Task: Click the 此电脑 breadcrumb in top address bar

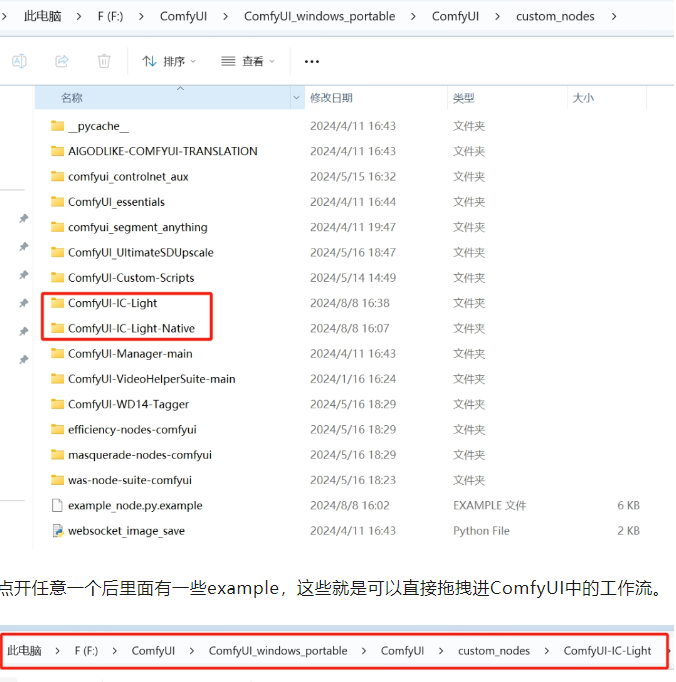Action: [43, 16]
